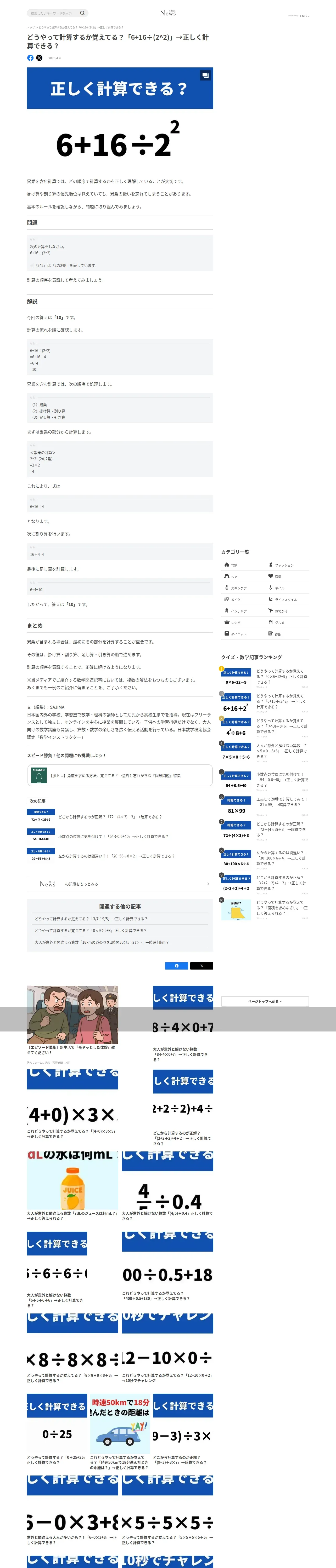Viewport: 336px width, 1568px height.
Task: Open the TOP category home icon
Action: pos(227,564)
